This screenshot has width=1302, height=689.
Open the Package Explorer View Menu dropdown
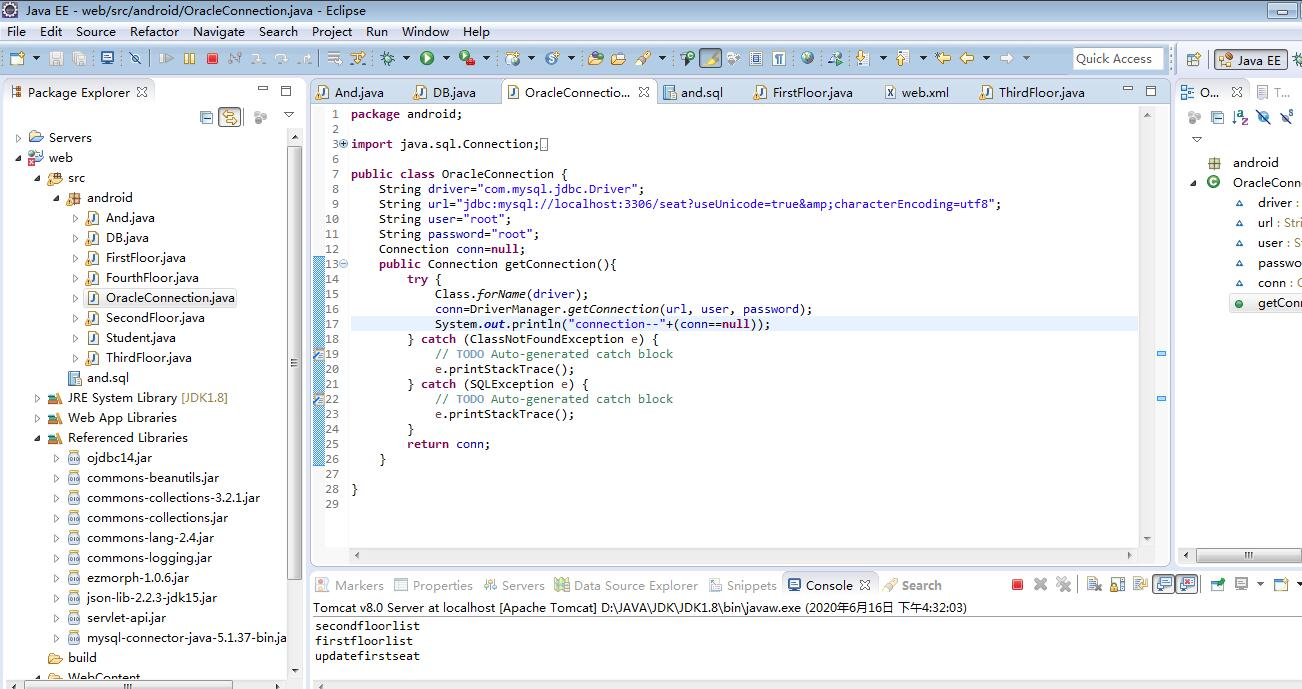(x=291, y=117)
